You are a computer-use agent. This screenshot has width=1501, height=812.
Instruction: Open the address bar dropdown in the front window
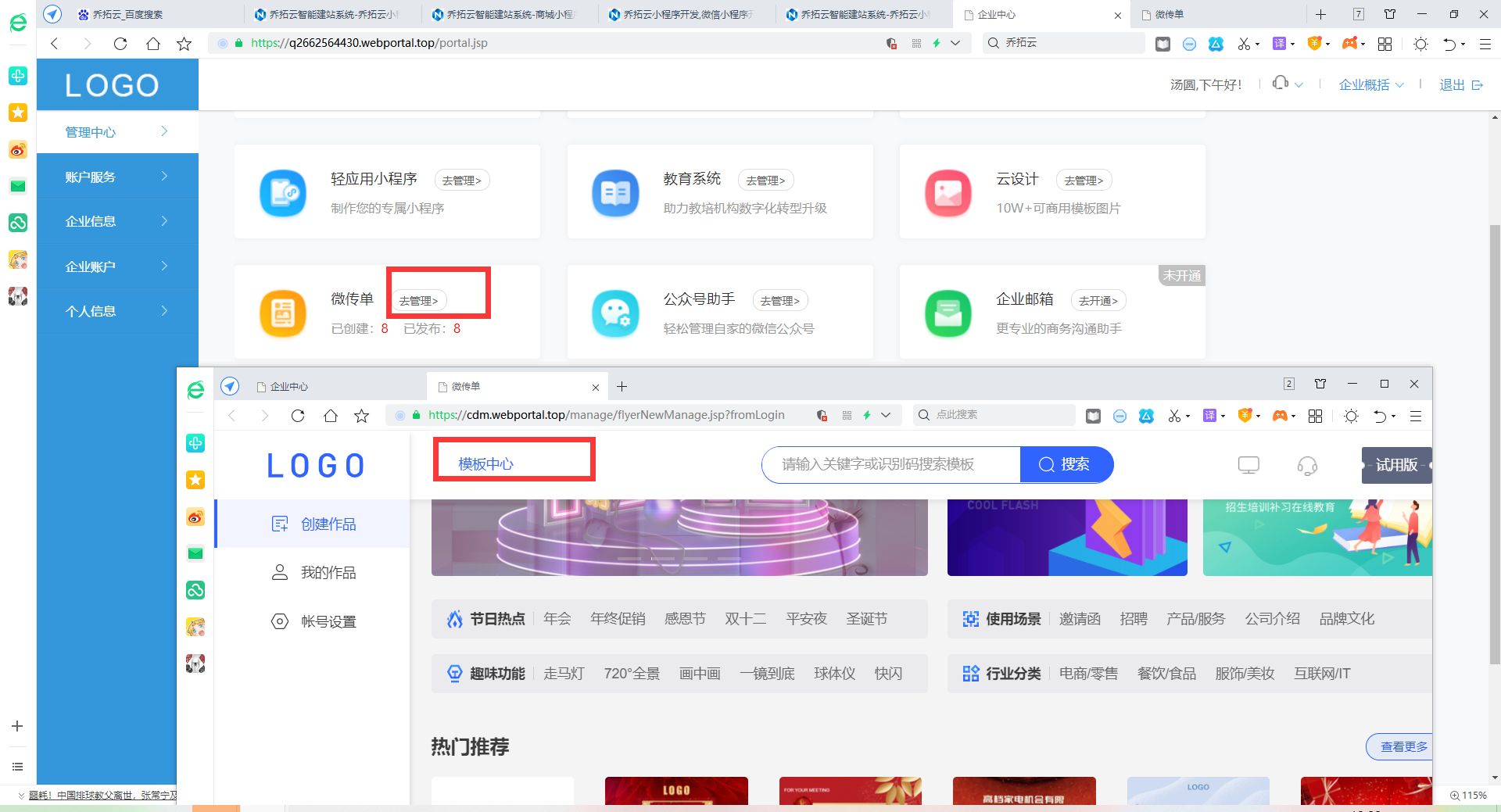click(x=886, y=415)
